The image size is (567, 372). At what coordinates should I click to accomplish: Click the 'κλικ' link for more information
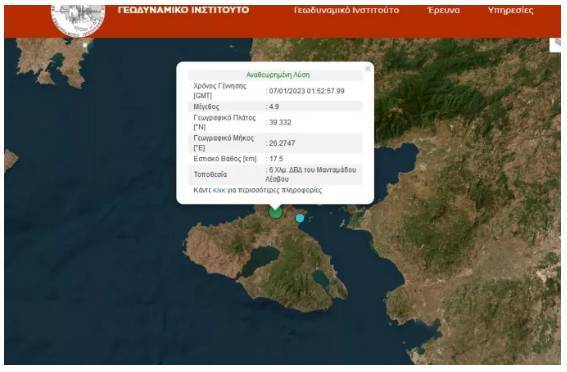219,190
